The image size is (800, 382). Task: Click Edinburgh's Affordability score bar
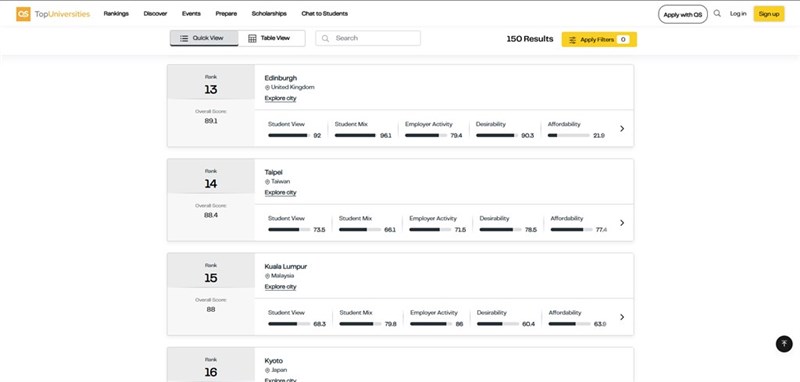(568, 136)
